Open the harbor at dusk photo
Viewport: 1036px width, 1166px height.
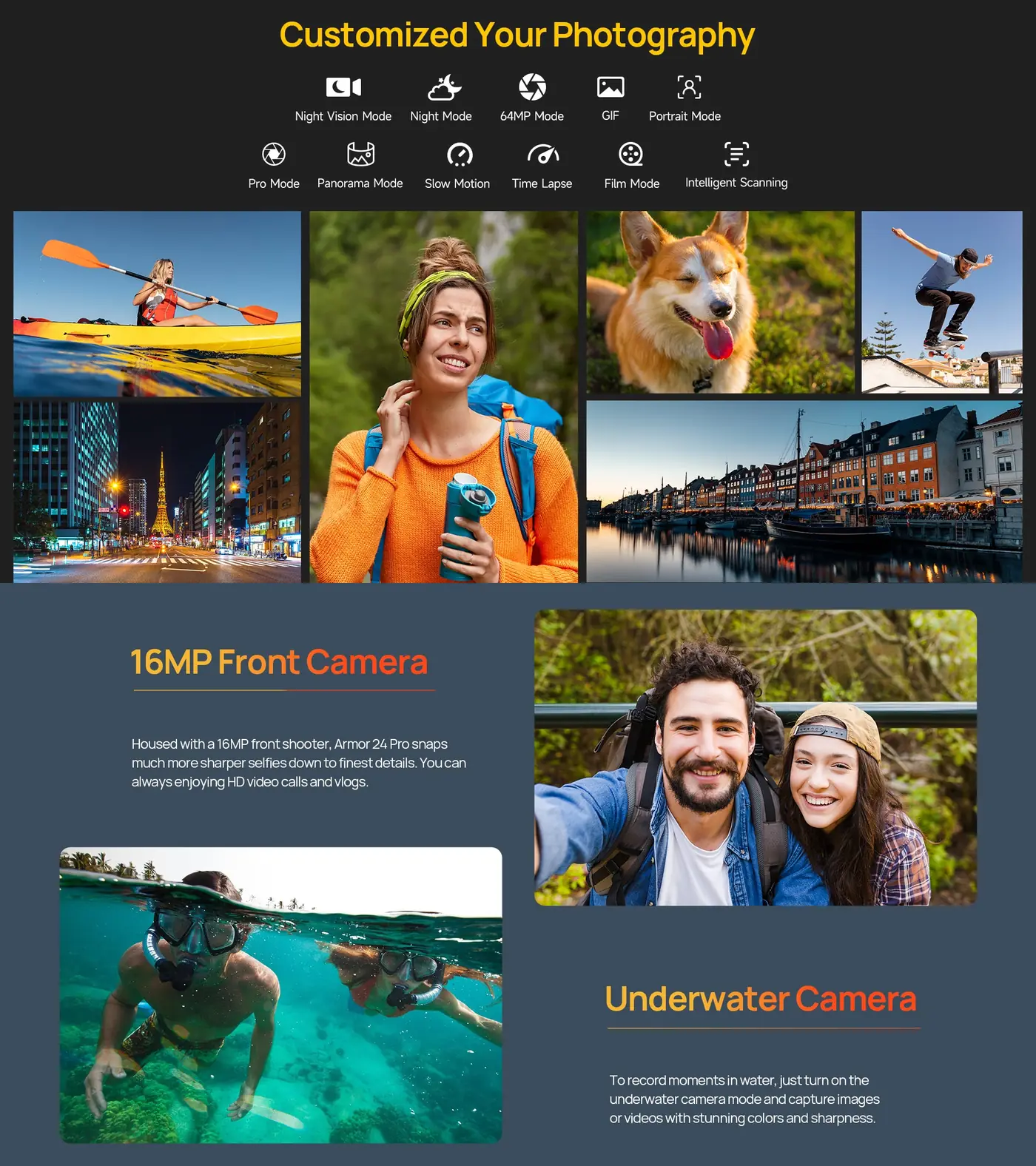click(x=804, y=492)
